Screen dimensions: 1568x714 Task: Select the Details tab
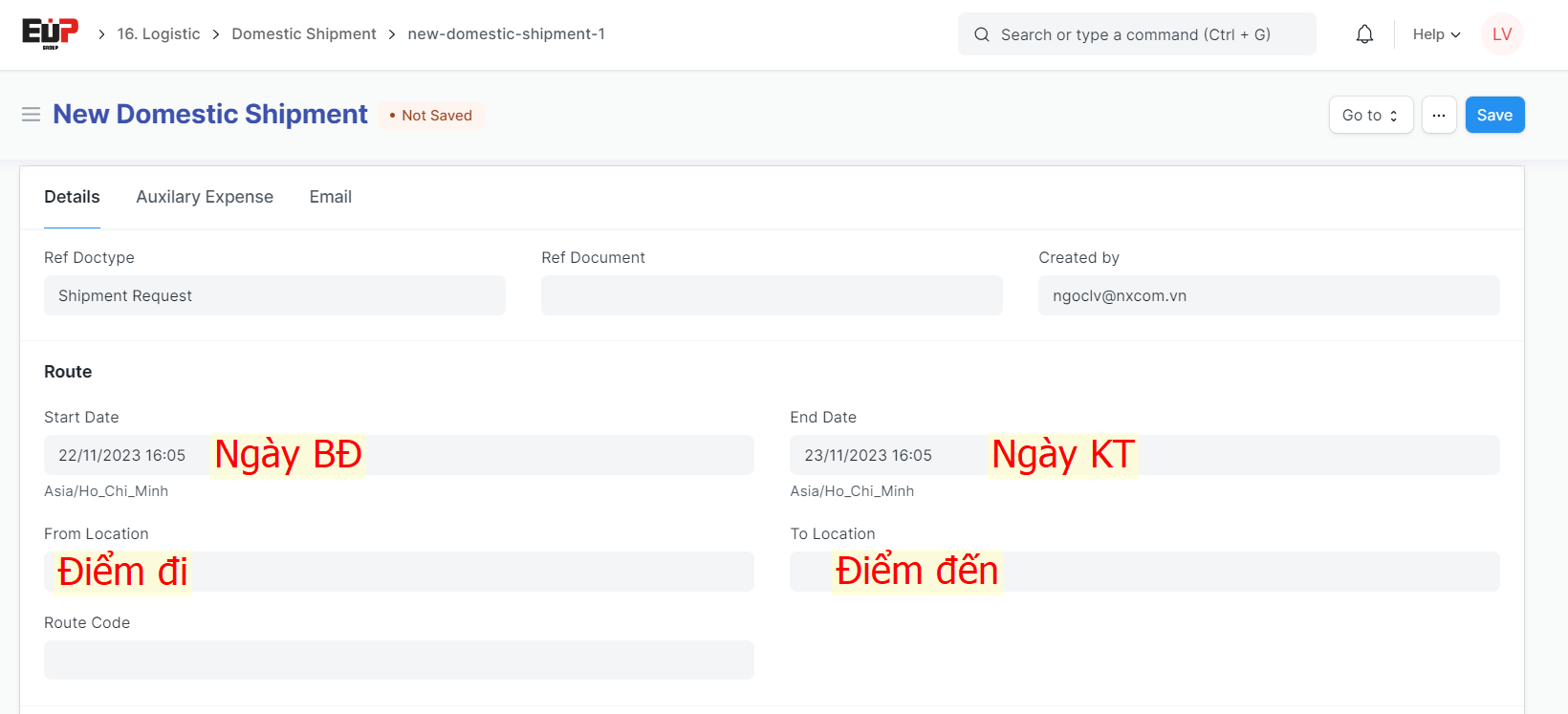pyautogui.click(x=72, y=197)
